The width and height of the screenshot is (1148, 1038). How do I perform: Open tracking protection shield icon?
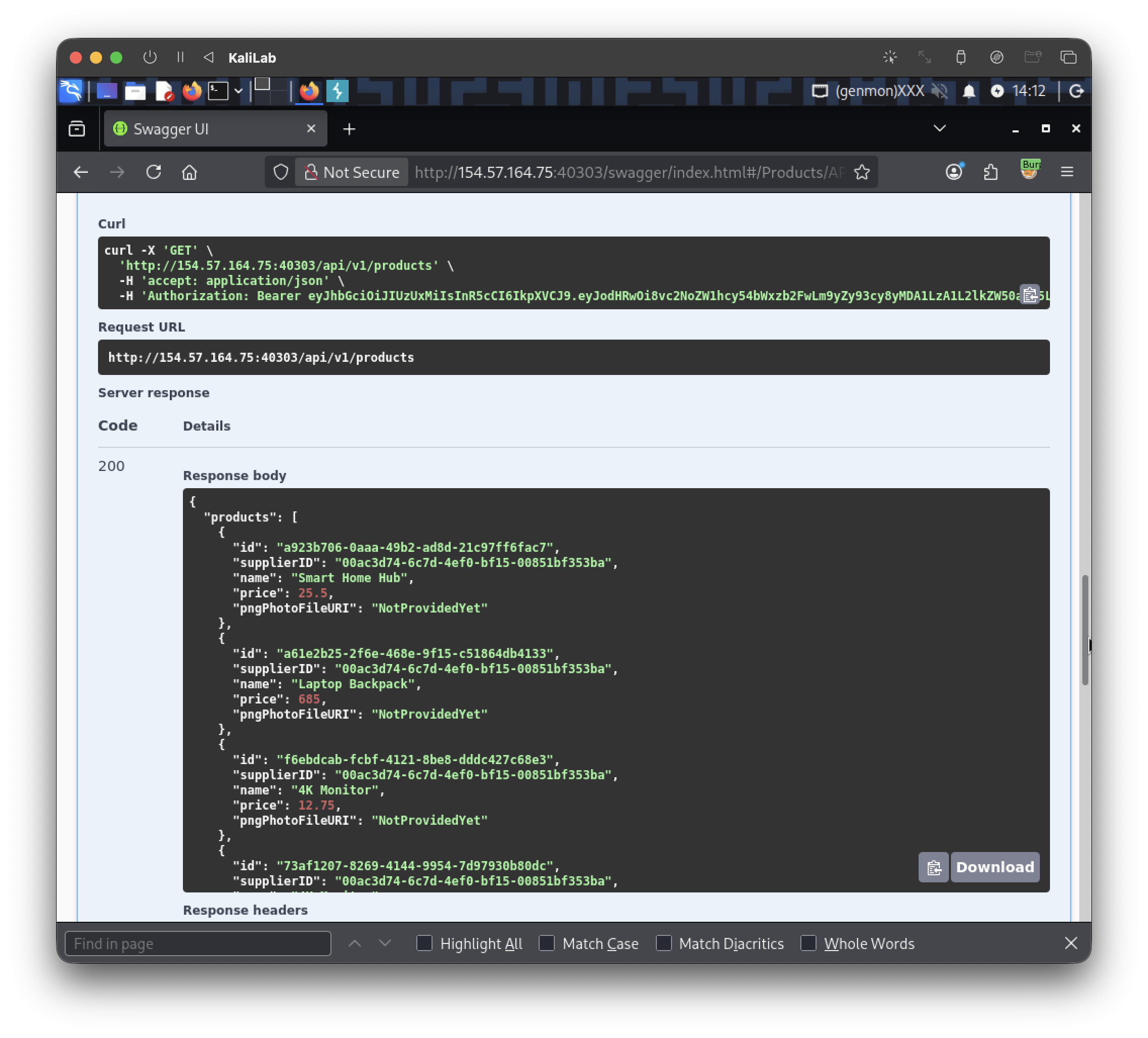[x=281, y=172]
